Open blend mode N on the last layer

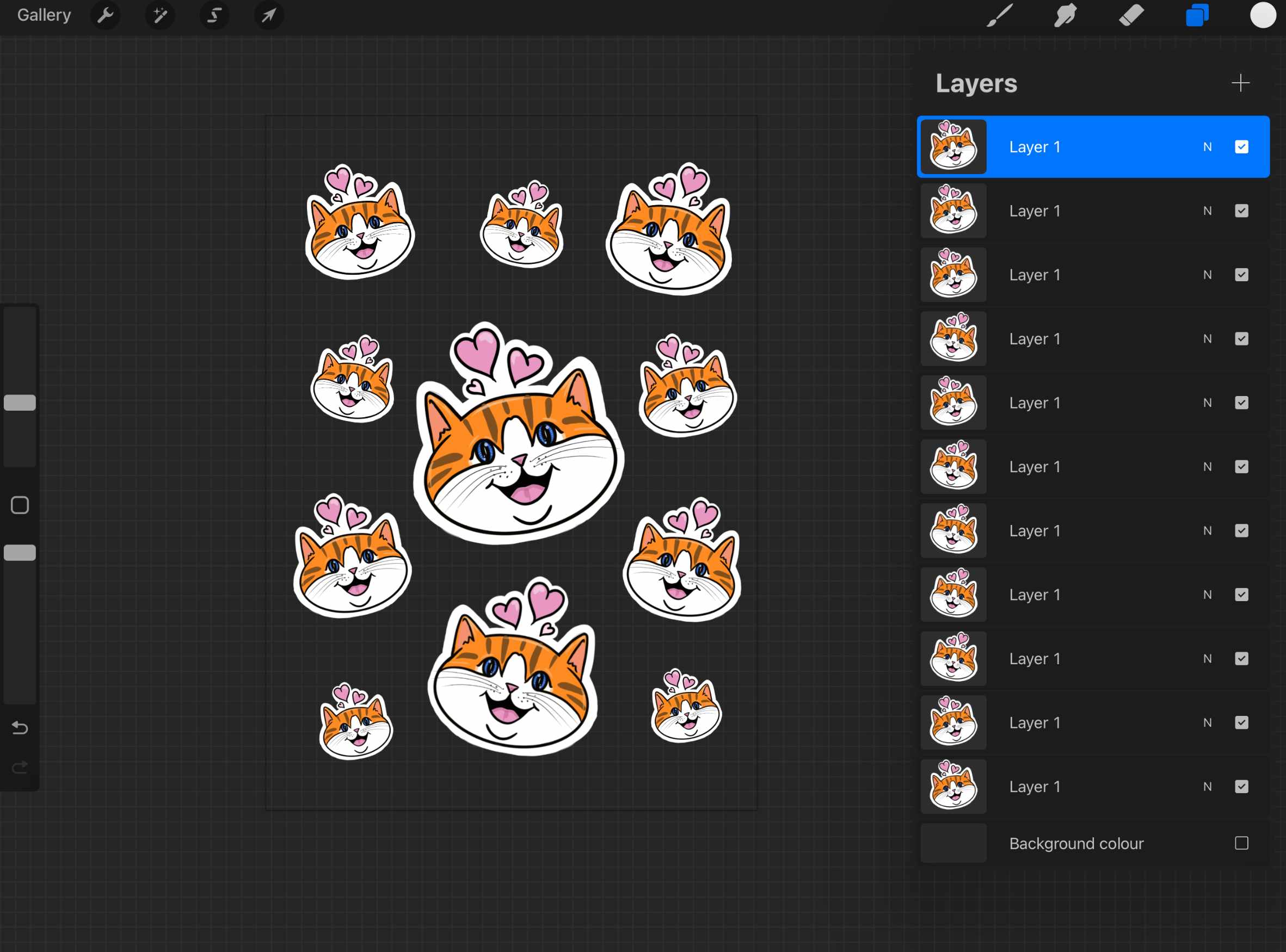coord(1208,787)
